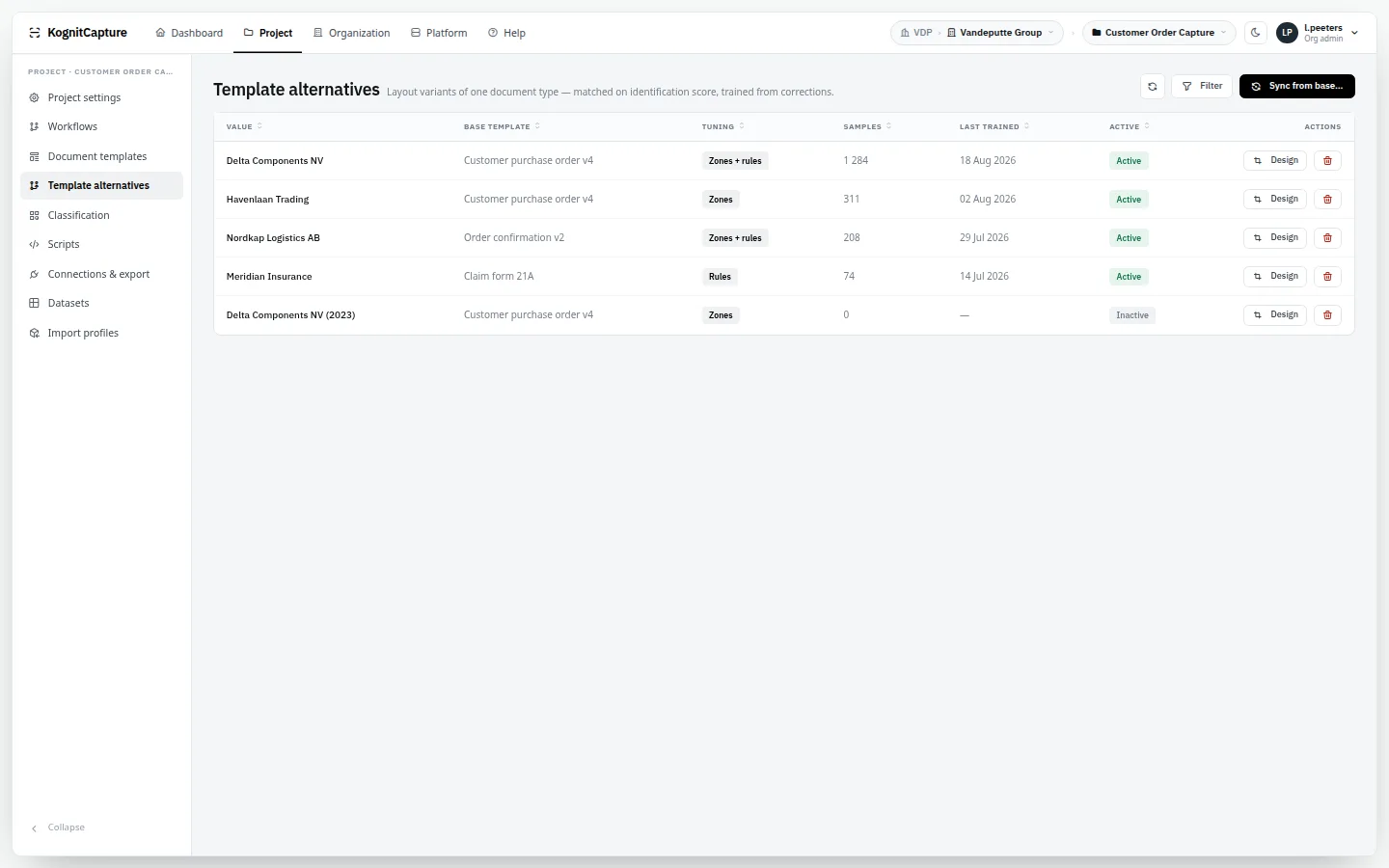This screenshot has width=1389, height=868.
Task: Open Design for Delta Components NV
Action: click(1274, 161)
